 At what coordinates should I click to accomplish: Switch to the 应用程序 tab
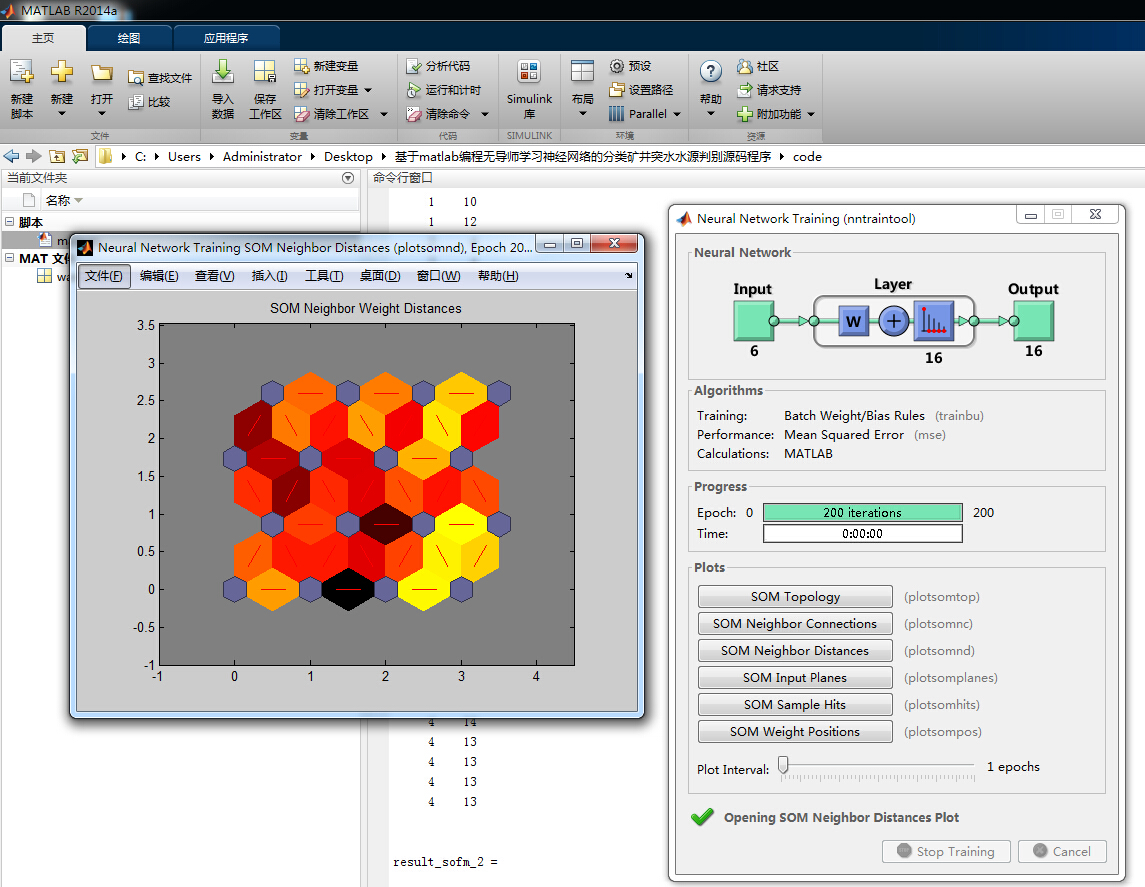[x=226, y=38]
